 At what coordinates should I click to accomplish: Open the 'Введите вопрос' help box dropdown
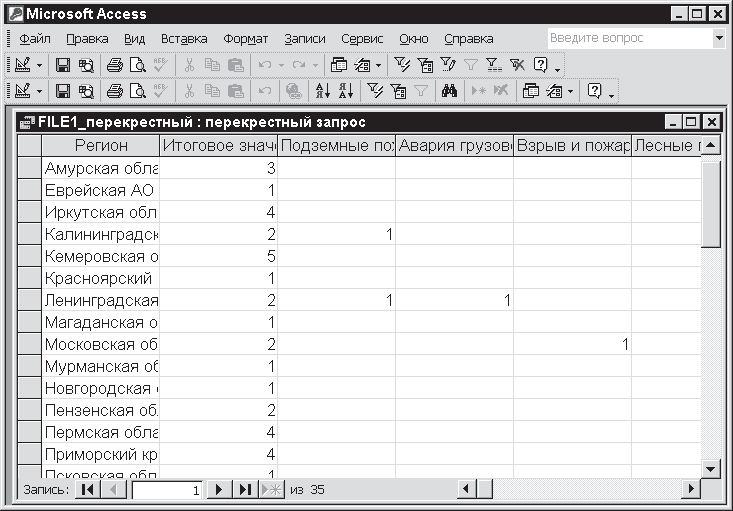[719, 39]
